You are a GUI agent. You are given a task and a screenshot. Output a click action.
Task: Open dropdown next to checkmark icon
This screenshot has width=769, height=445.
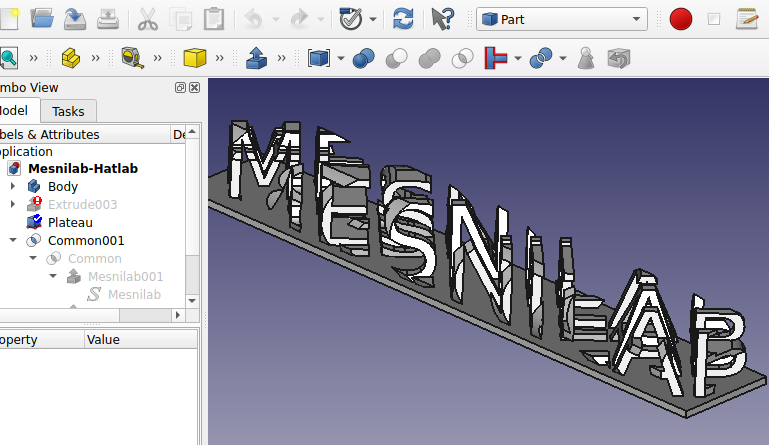click(373, 20)
